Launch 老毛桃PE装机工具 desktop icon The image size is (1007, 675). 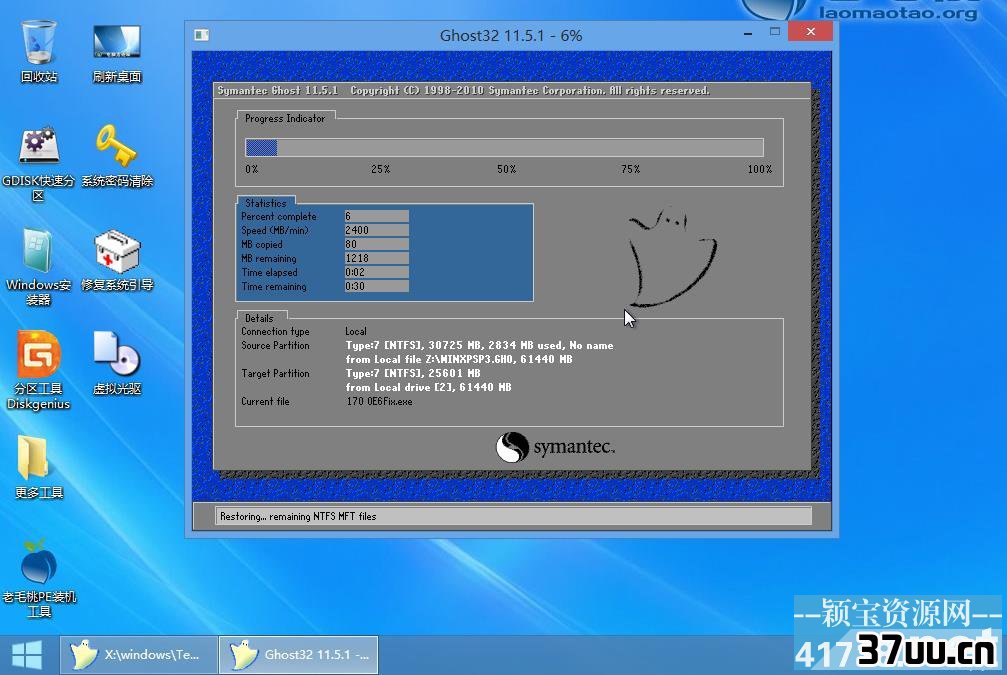tap(39, 578)
